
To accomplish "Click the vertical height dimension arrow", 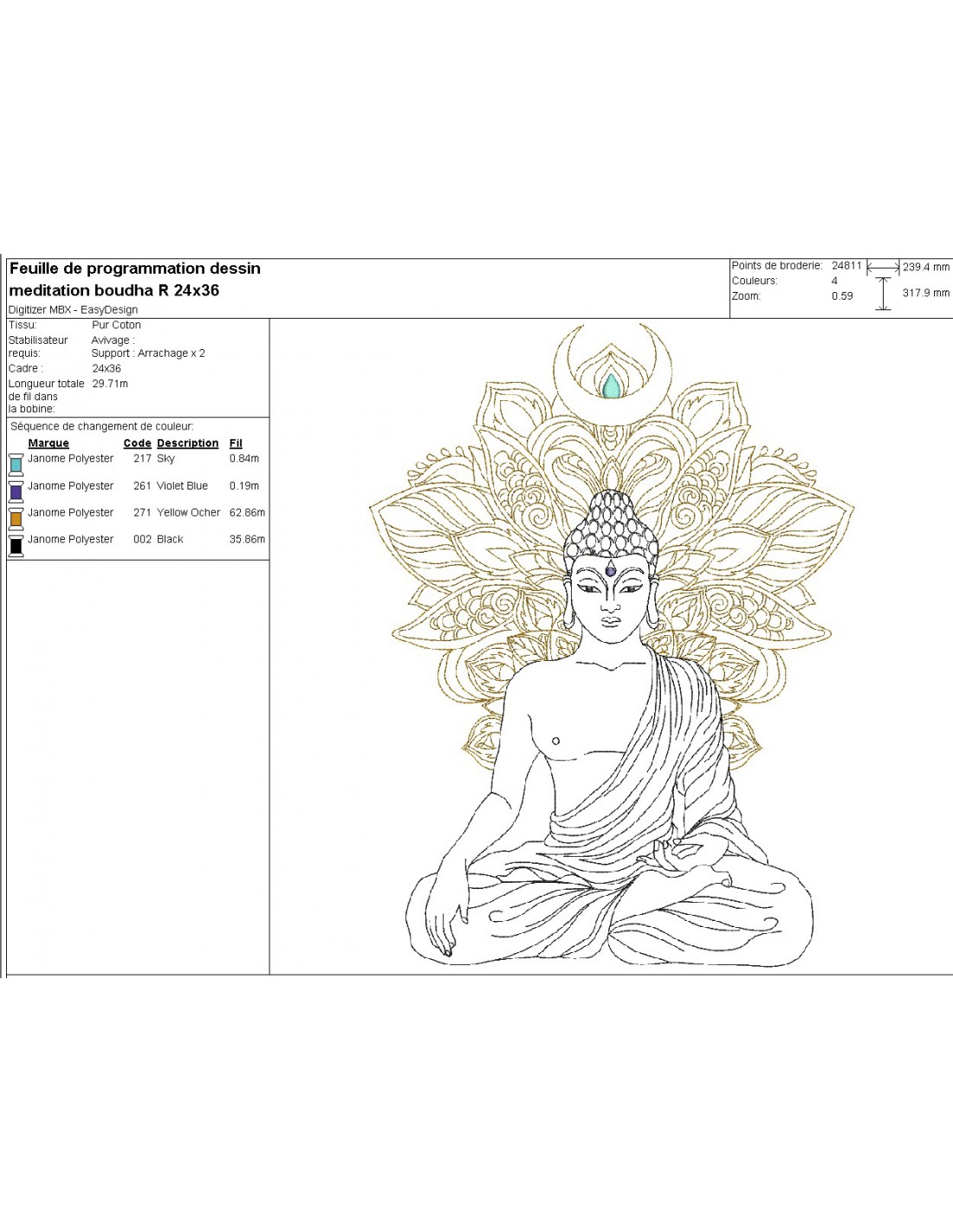I will point(883,294).
